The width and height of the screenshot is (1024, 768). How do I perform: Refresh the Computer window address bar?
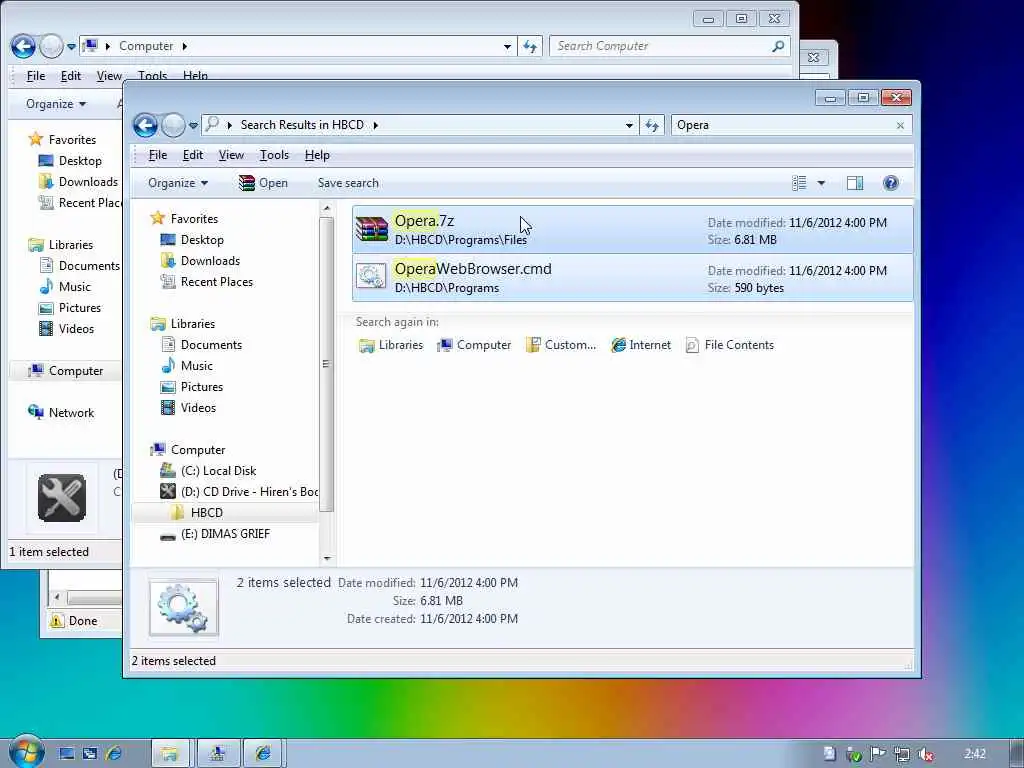click(530, 46)
